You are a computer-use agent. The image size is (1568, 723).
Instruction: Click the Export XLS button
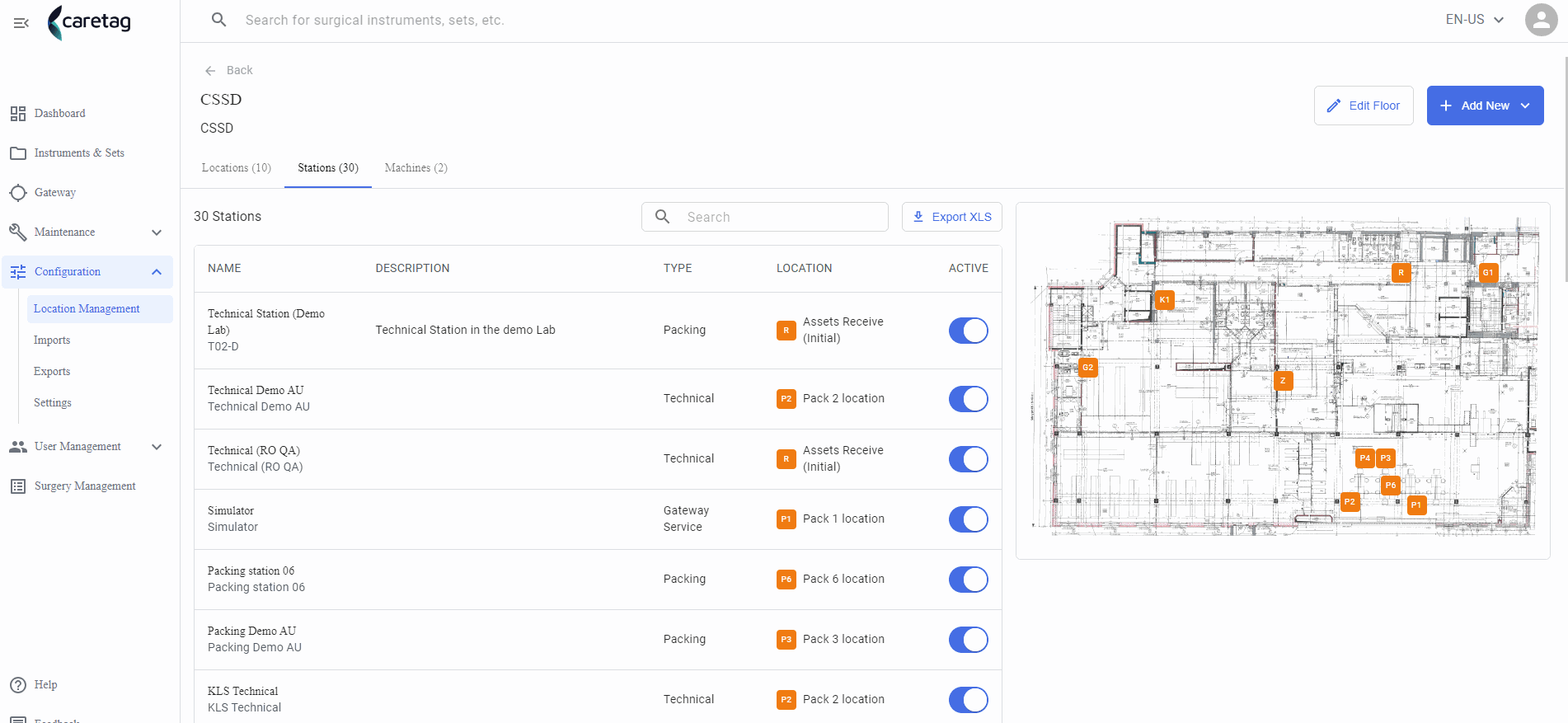(952, 217)
